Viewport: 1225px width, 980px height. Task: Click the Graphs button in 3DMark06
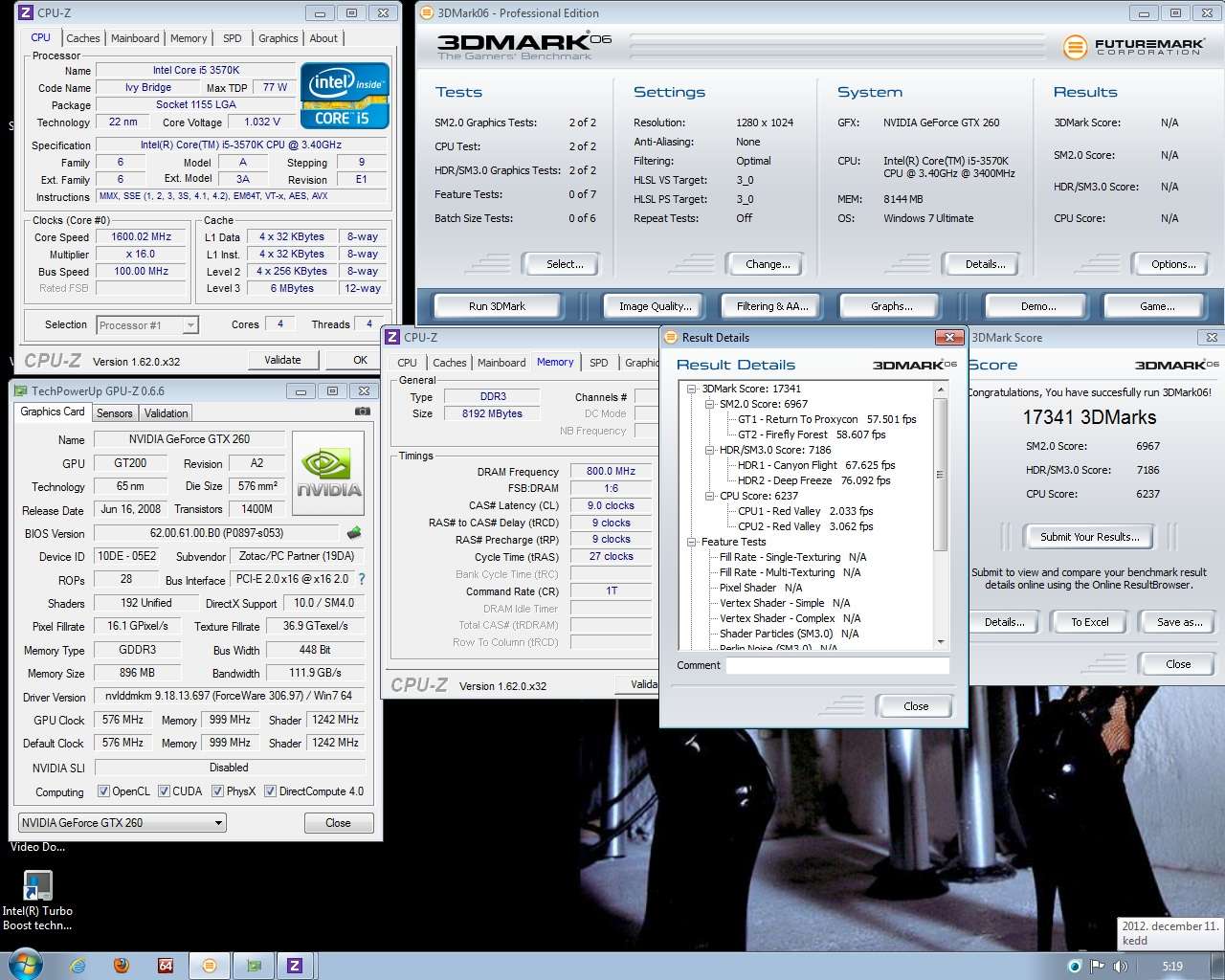pyautogui.click(x=891, y=306)
